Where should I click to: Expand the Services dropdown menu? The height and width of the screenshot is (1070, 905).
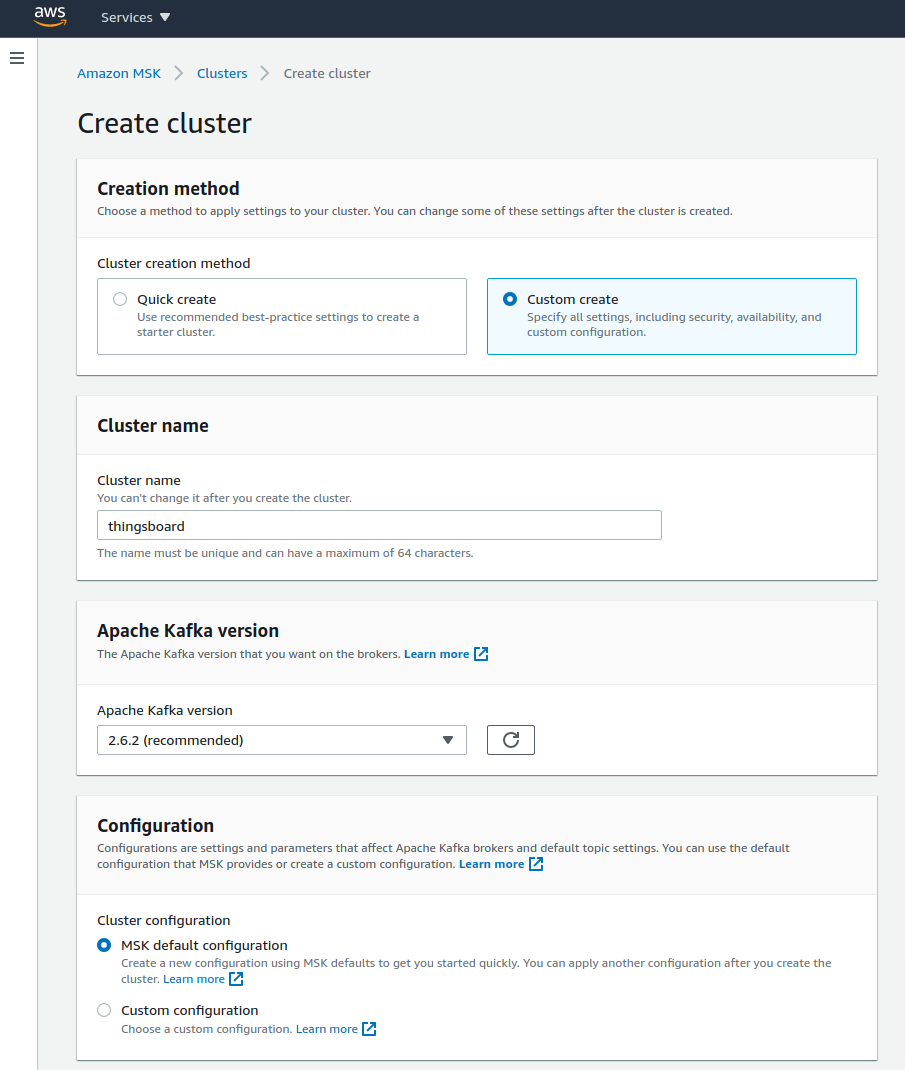[135, 18]
